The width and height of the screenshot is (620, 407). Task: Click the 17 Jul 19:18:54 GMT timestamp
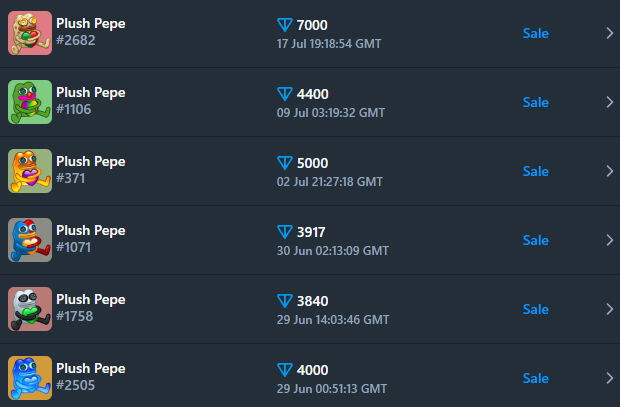pyautogui.click(x=328, y=44)
